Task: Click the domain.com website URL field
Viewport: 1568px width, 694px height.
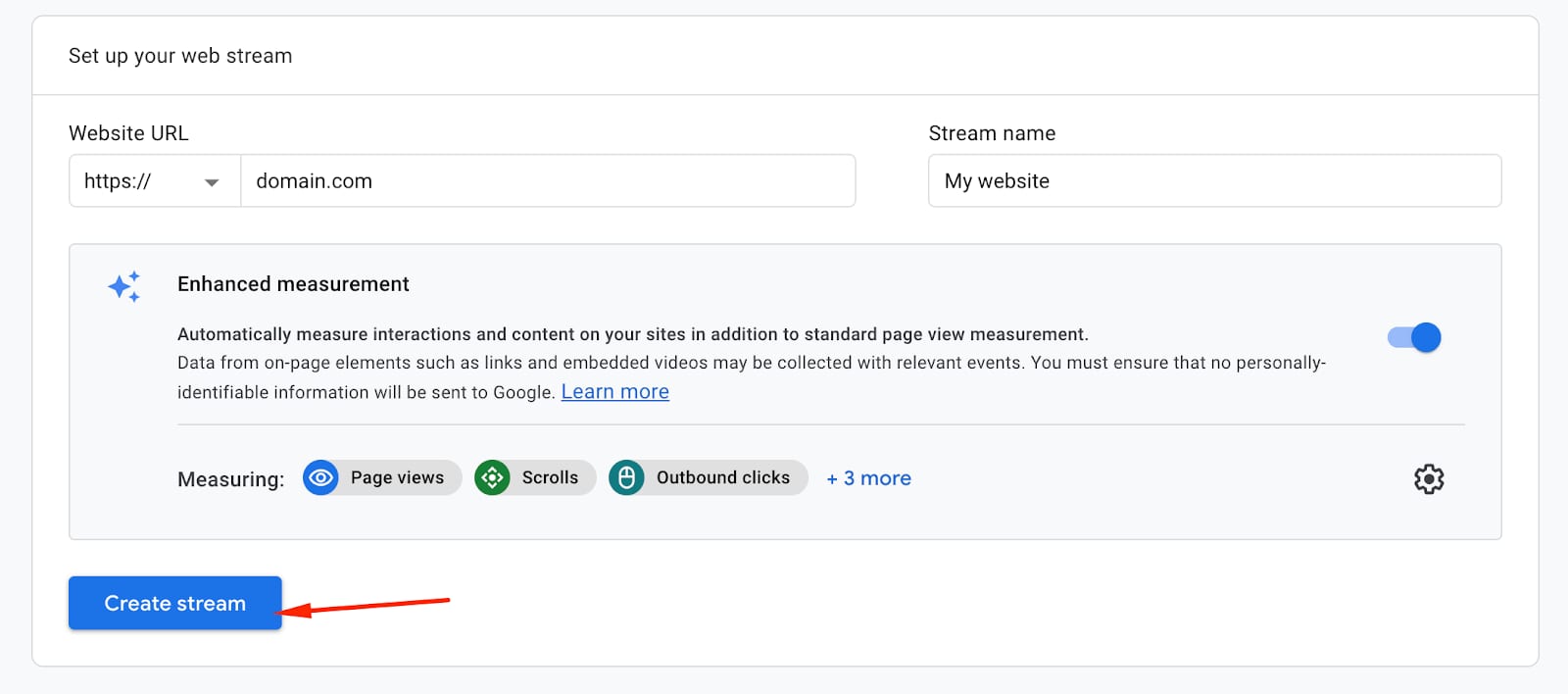Action: tap(547, 181)
